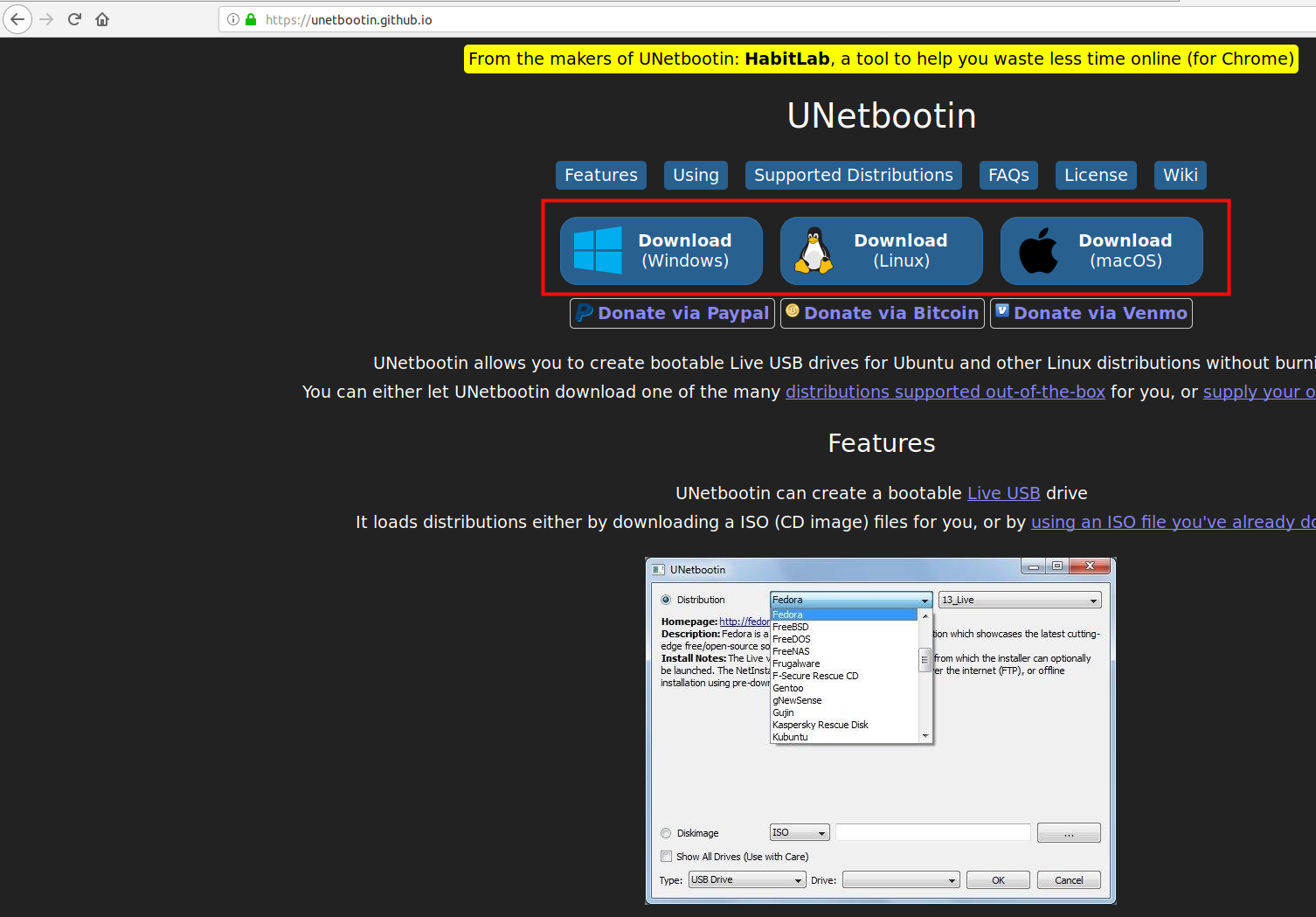The image size is (1316, 917).
Task: Select the Distribution radio button in screenshot
Action: pos(666,600)
